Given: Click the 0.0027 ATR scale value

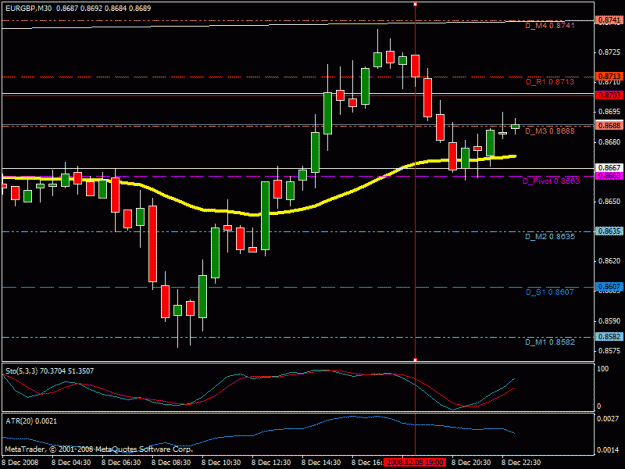Looking at the screenshot, I should click(608, 419).
